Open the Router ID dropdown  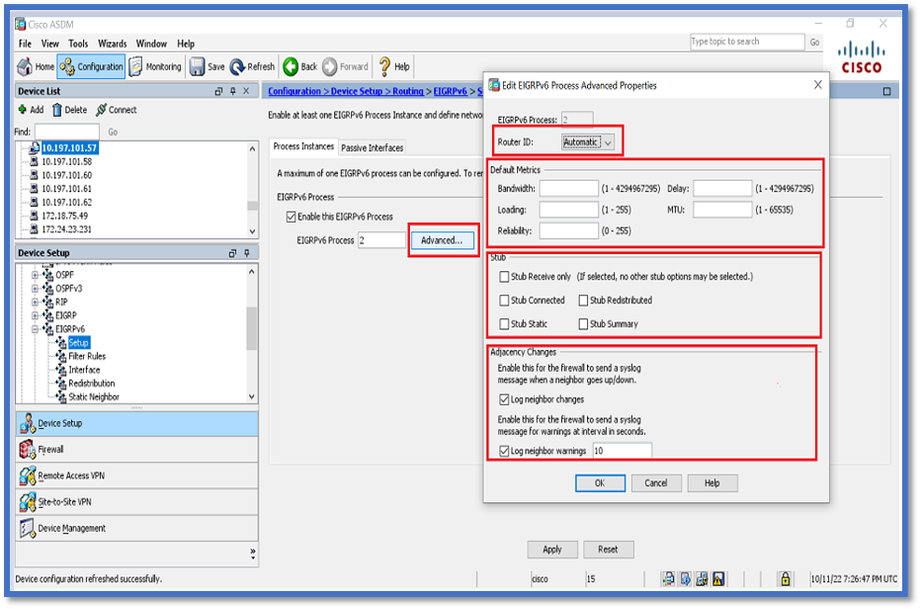pyautogui.click(x=588, y=142)
